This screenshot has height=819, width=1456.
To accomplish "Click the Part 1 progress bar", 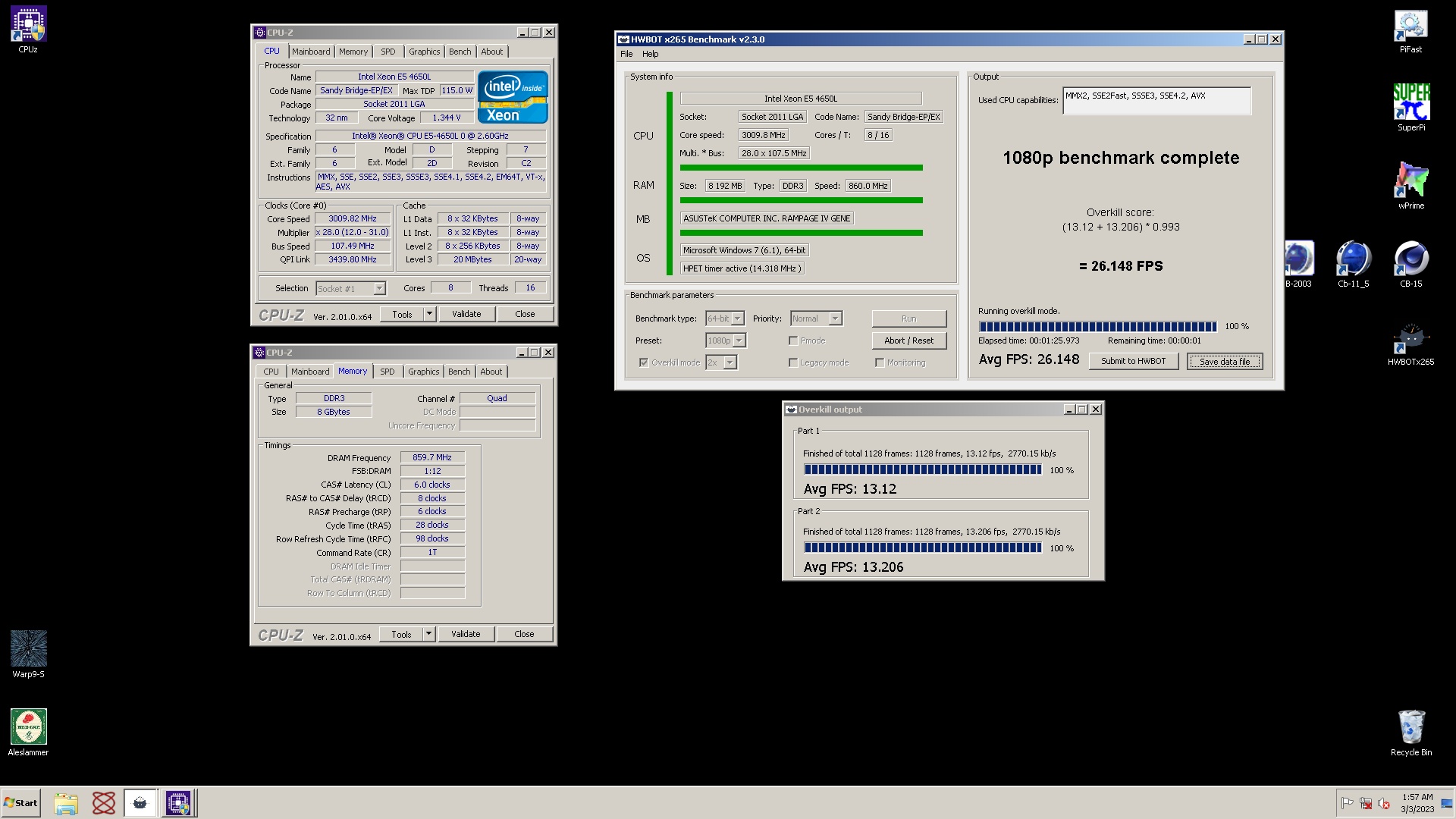I will click(923, 469).
